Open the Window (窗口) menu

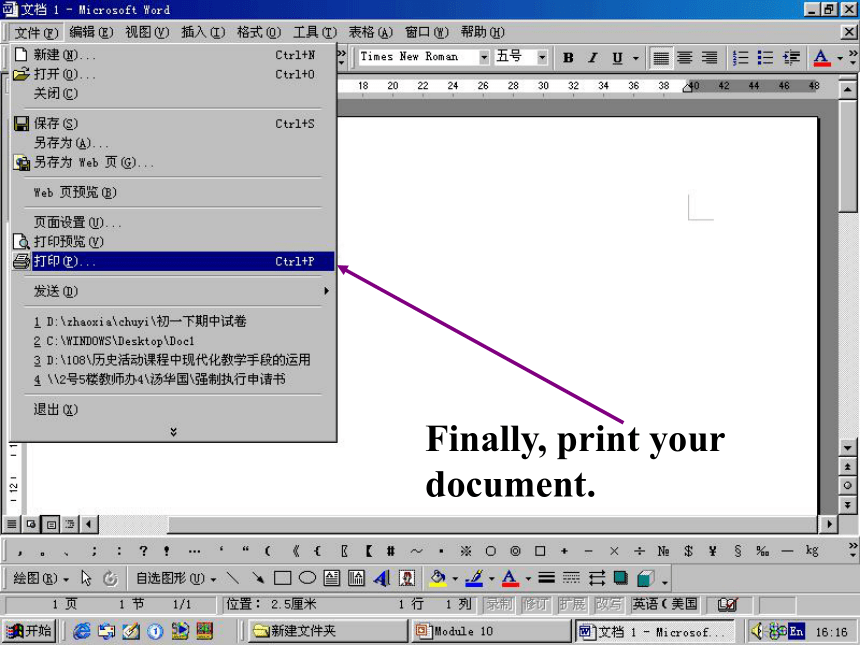(x=427, y=32)
